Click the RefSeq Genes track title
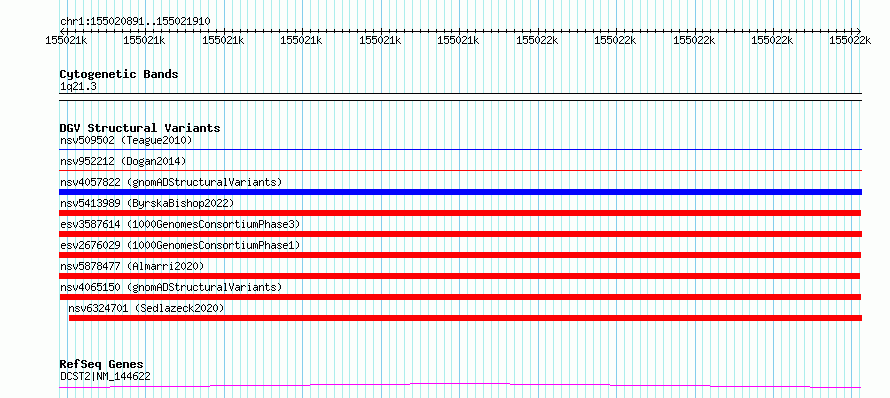 (102, 364)
